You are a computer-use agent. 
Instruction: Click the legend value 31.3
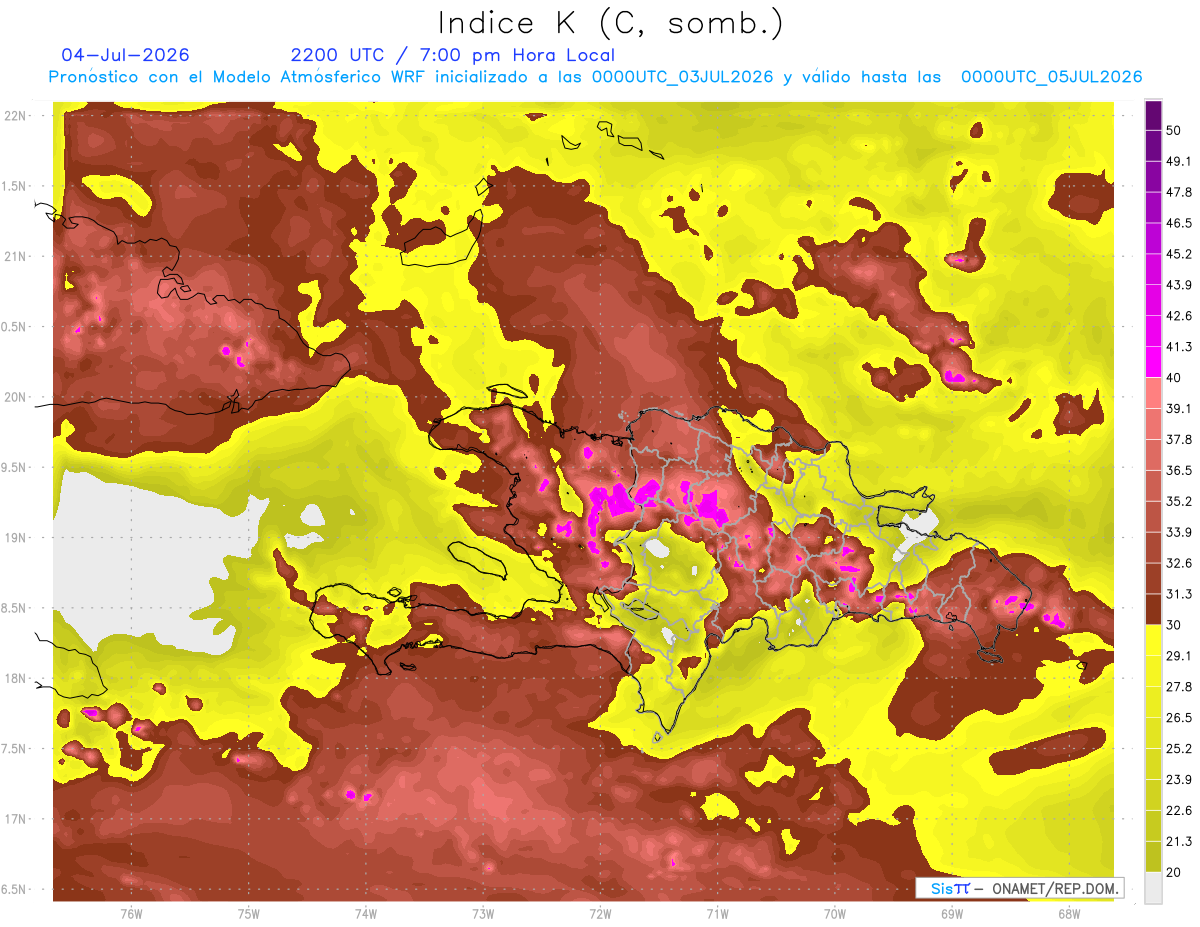[1179, 594]
